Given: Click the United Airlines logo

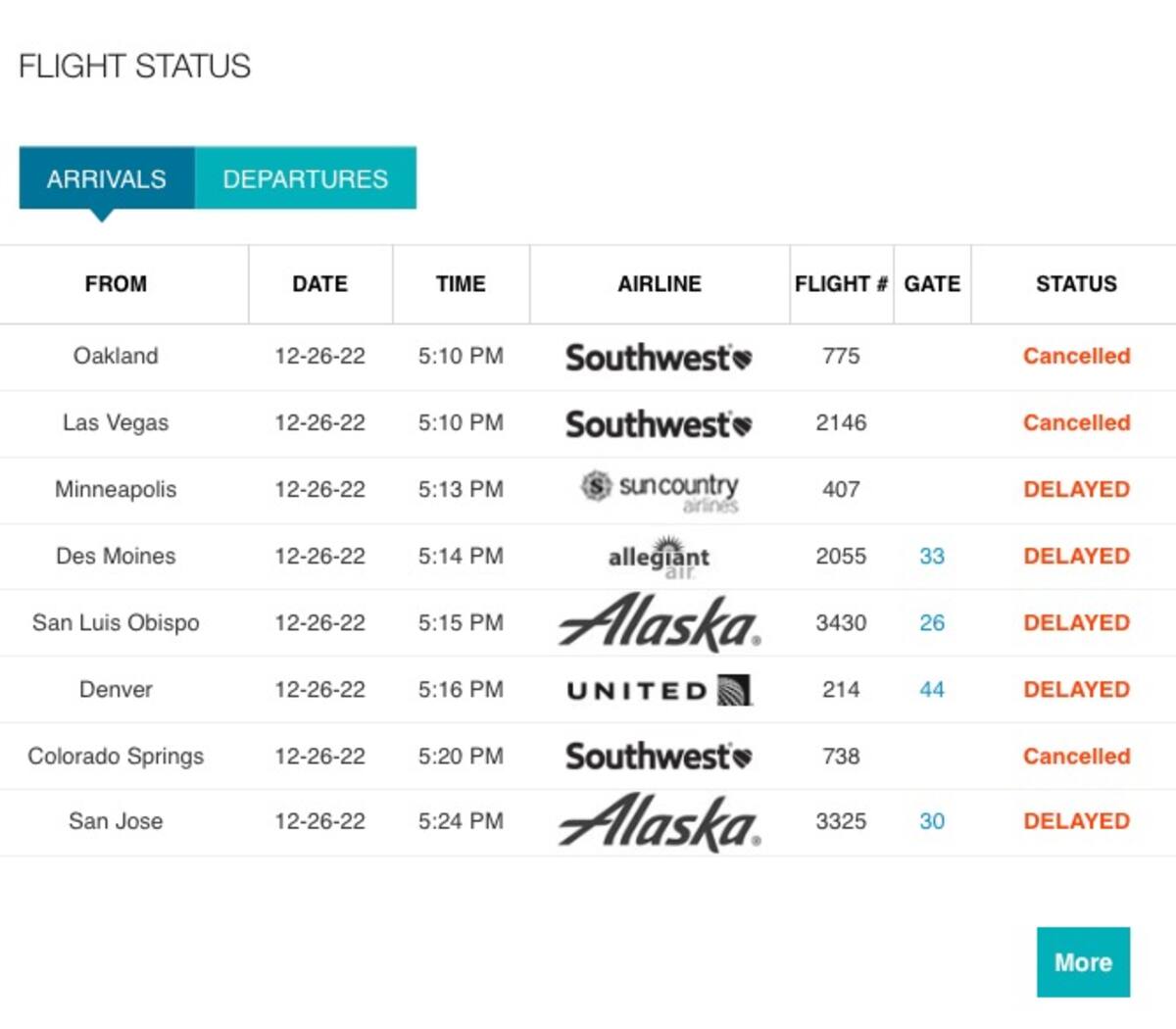Looking at the screenshot, I should (x=659, y=690).
